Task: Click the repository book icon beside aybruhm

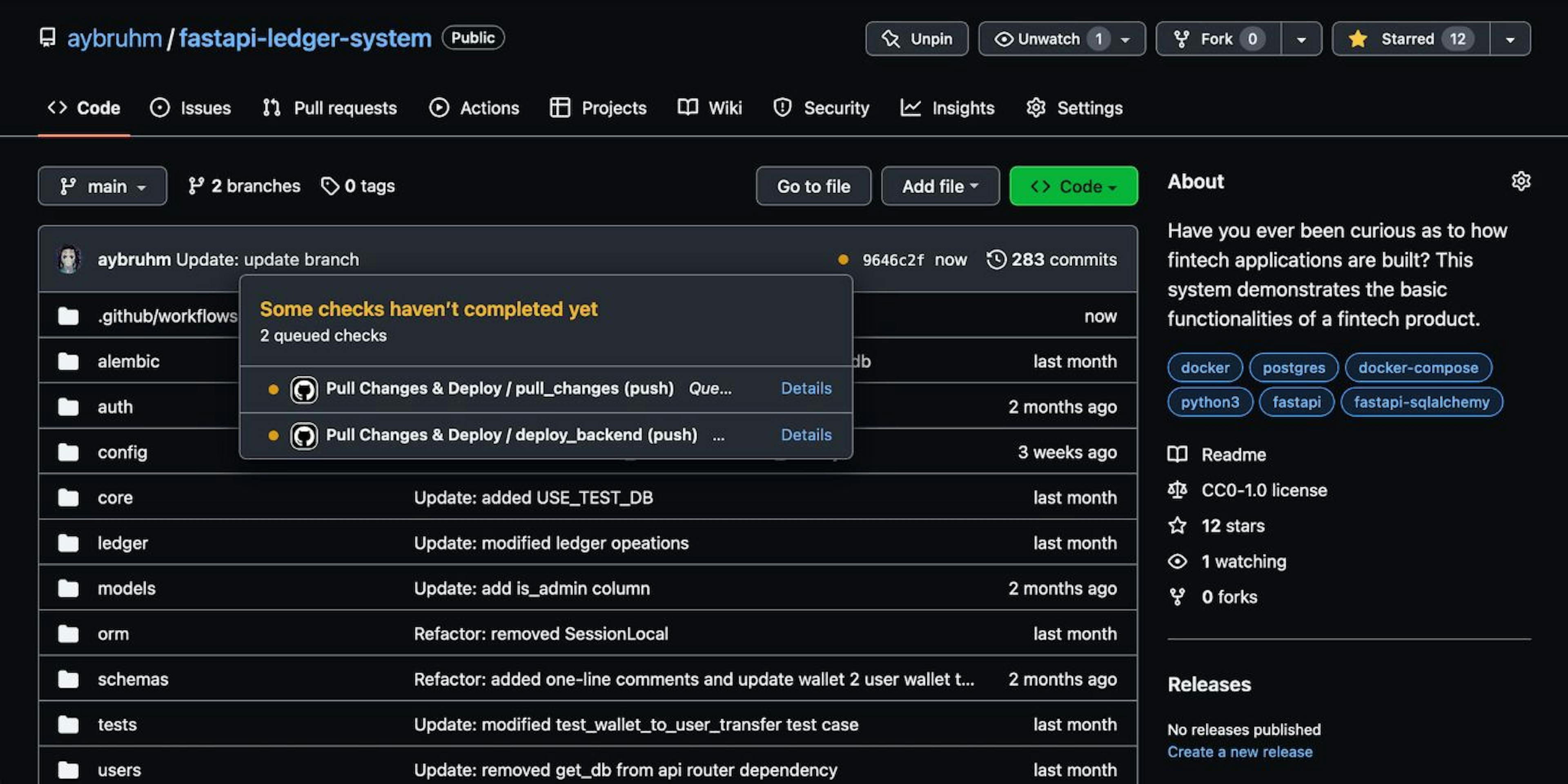Action: pyautogui.click(x=47, y=38)
